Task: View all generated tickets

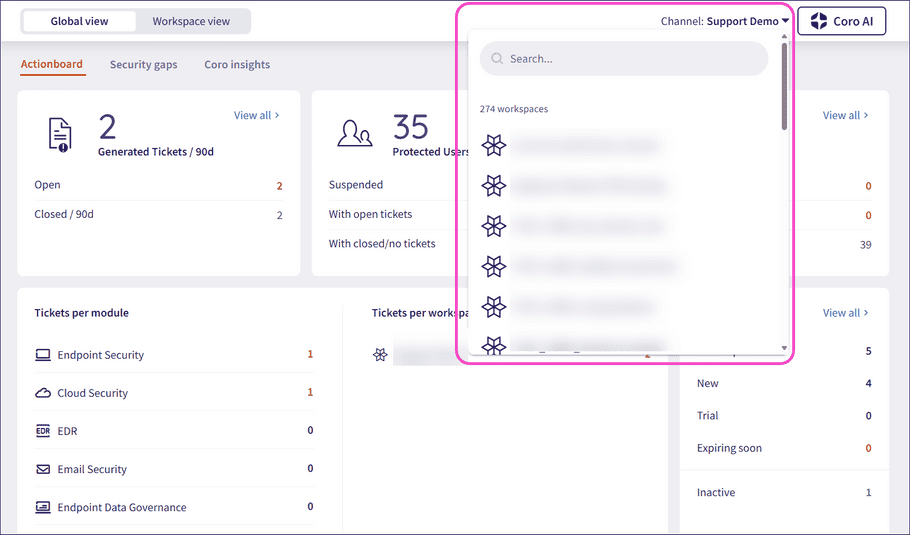Action: pyautogui.click(x=257, y=115)
